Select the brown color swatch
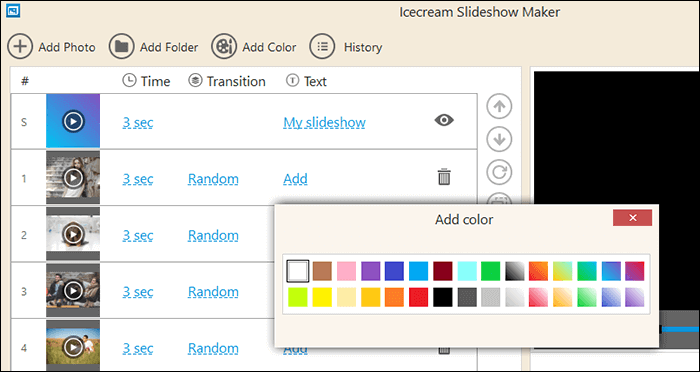 coord(322,271)
